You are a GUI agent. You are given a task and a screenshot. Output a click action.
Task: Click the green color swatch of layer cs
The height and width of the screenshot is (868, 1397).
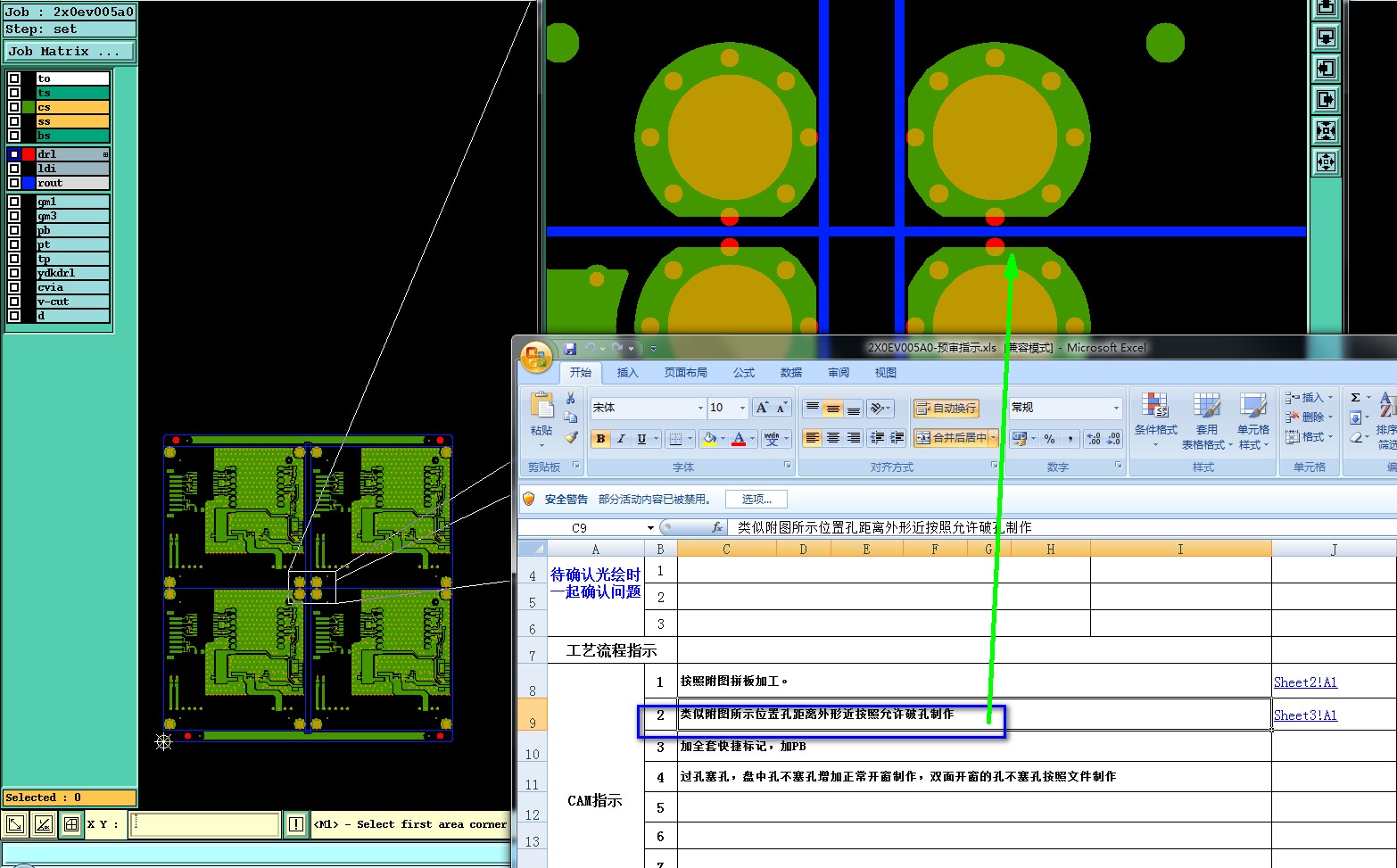coord(29,107)
